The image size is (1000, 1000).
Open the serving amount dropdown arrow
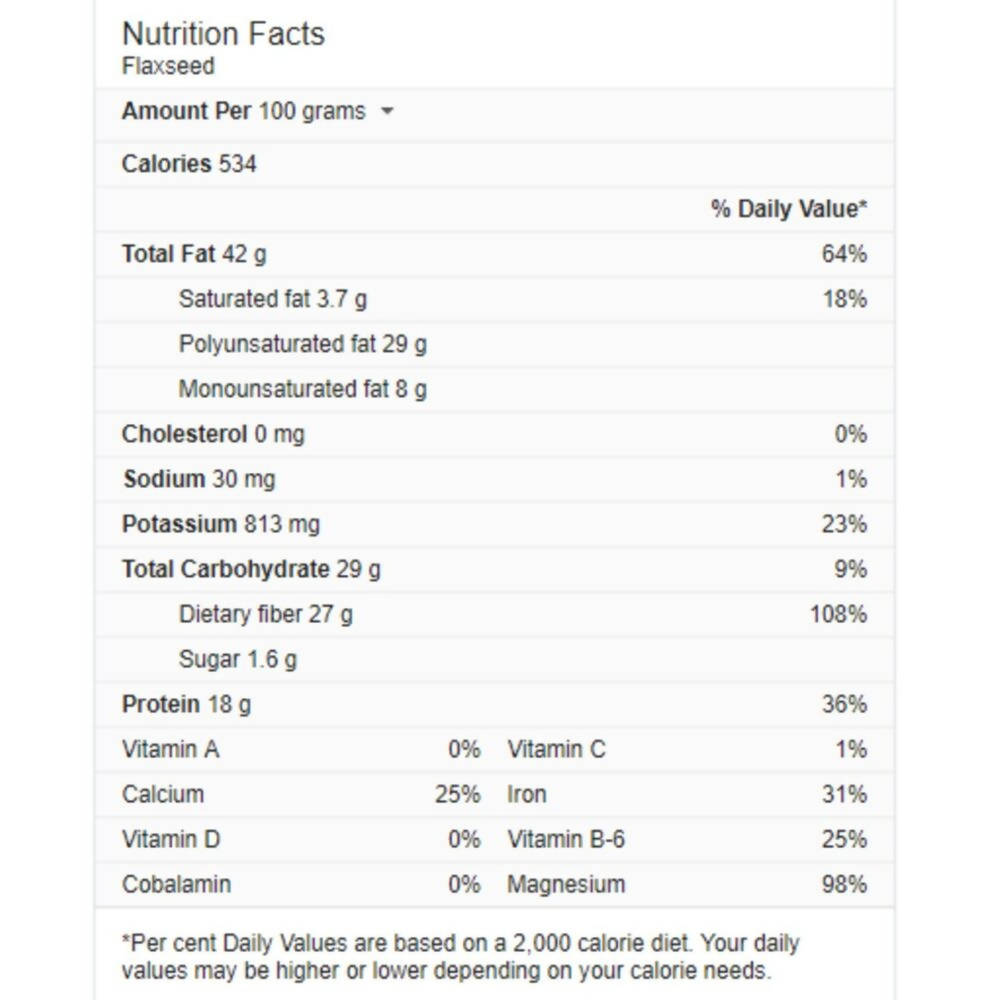coord(387,112)
